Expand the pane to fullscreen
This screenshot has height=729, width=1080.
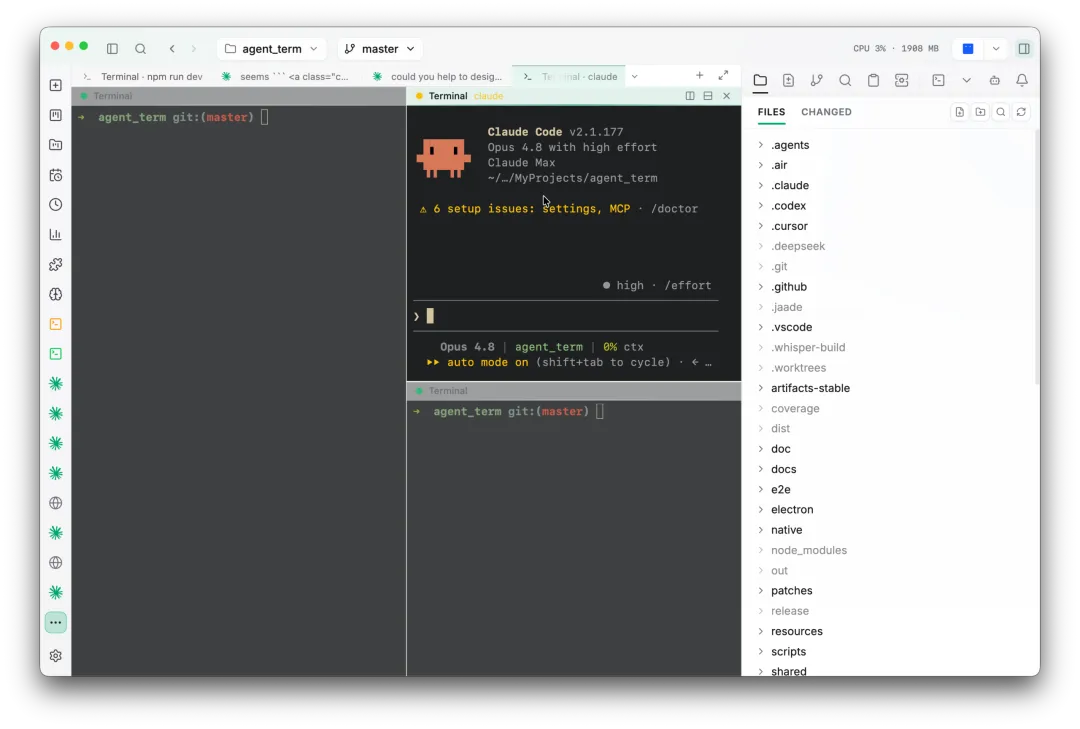723,76
